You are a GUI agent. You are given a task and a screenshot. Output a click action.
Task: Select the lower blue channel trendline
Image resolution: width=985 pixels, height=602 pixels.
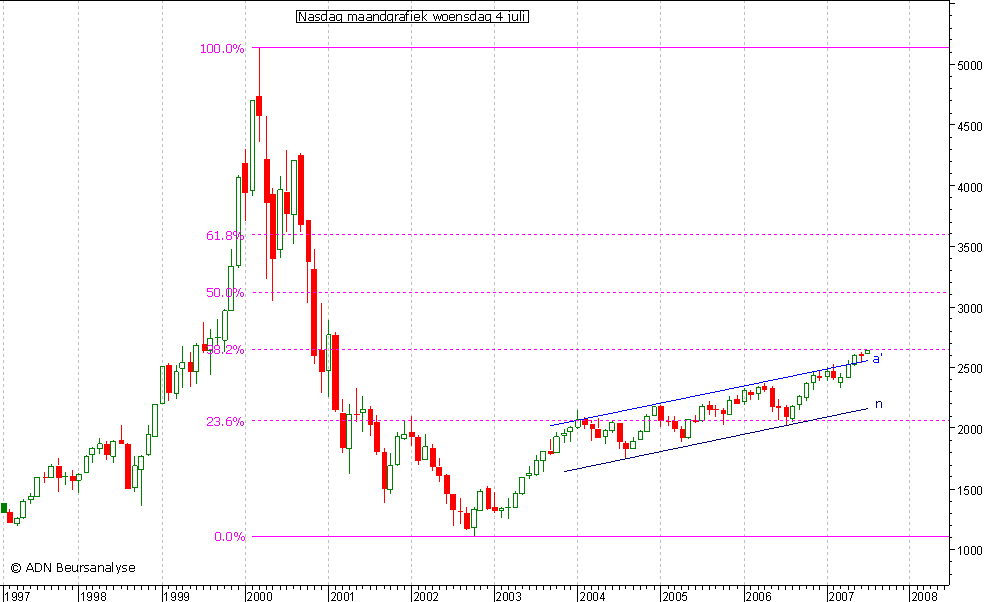[716, 440]
